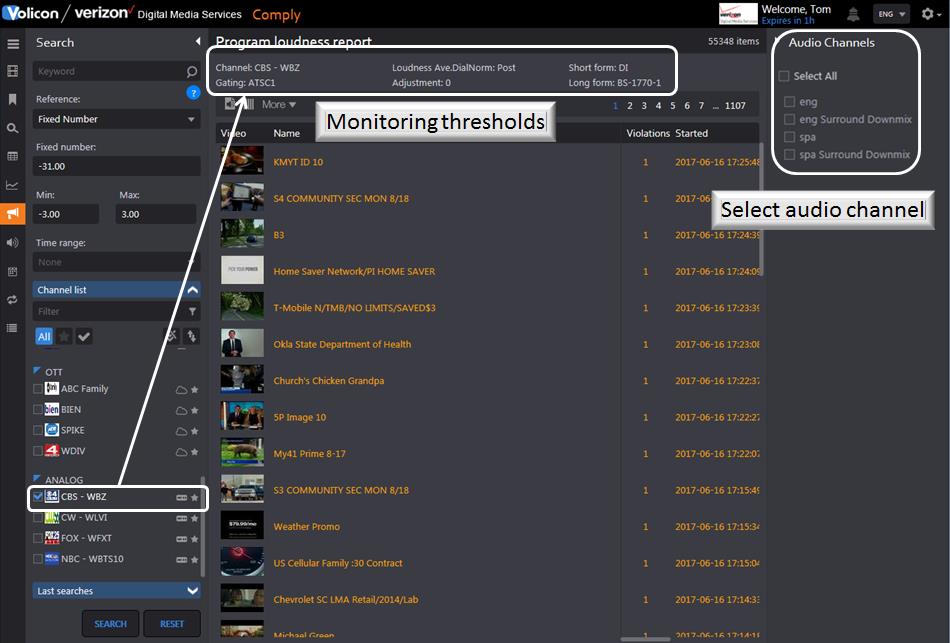This screenshot has width=950, height=643.
Task: Open the ENG language dropdown
Action: tap(892, 14)
